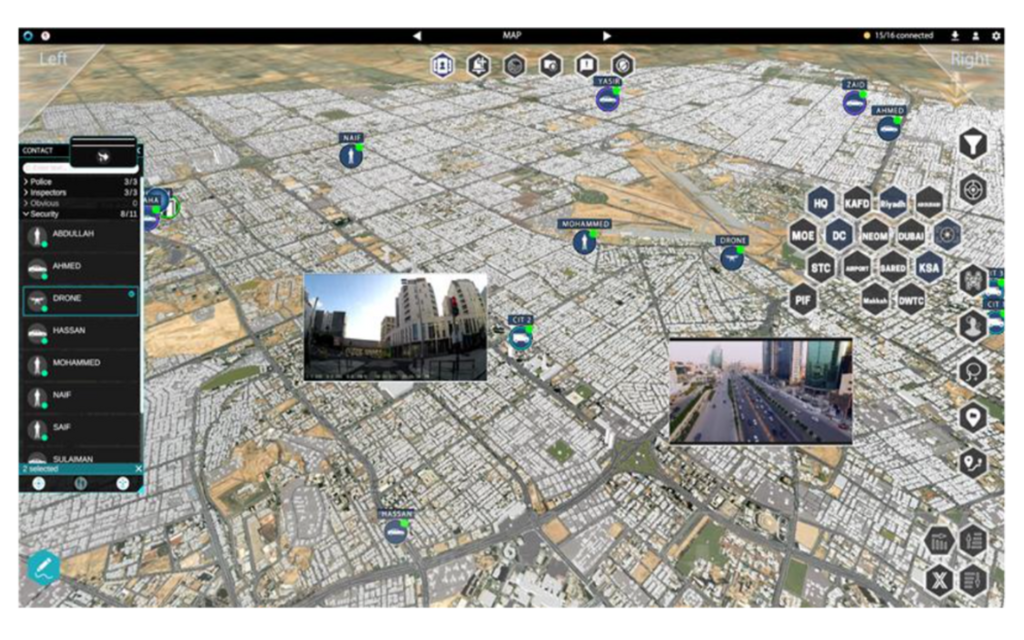Click the X hexagon at bottom right
The image size is (1024, 640).
tap(938, 578)
